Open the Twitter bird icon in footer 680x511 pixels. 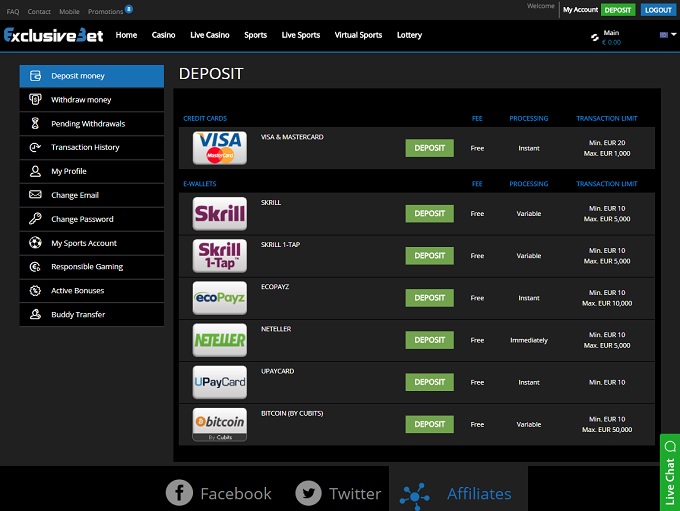(x=309, y=493)
